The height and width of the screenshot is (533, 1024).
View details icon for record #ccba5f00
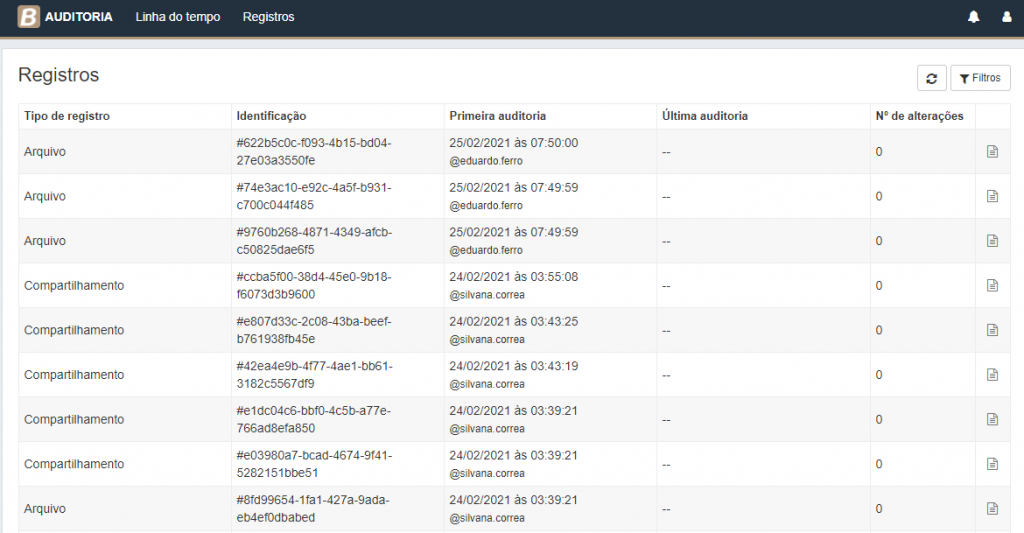point(992,286)
